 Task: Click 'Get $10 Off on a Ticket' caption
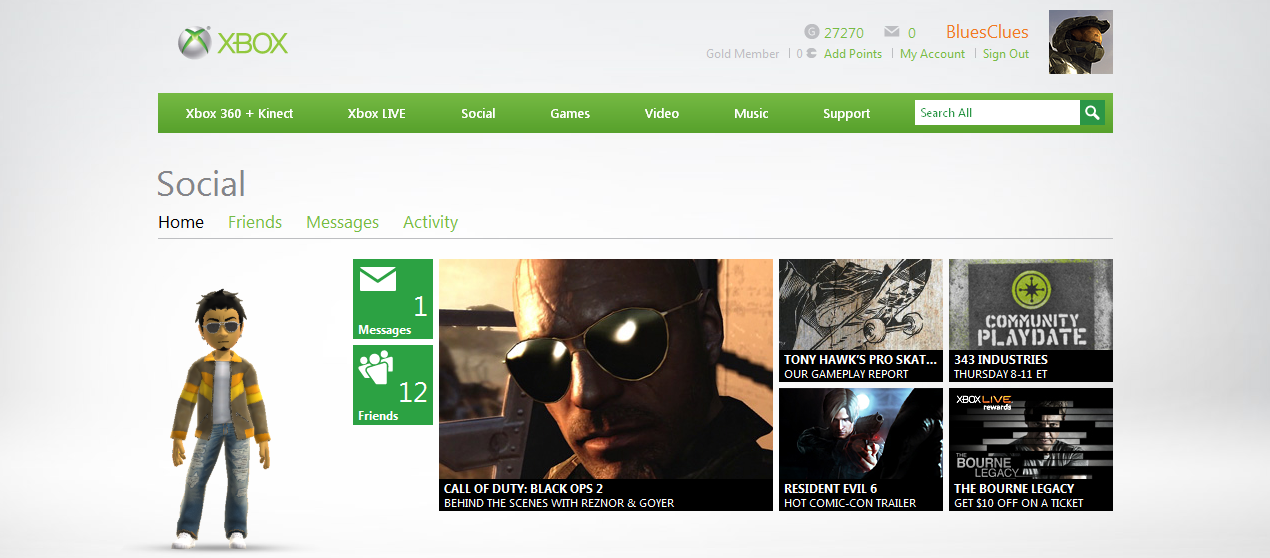point(1018,503)
